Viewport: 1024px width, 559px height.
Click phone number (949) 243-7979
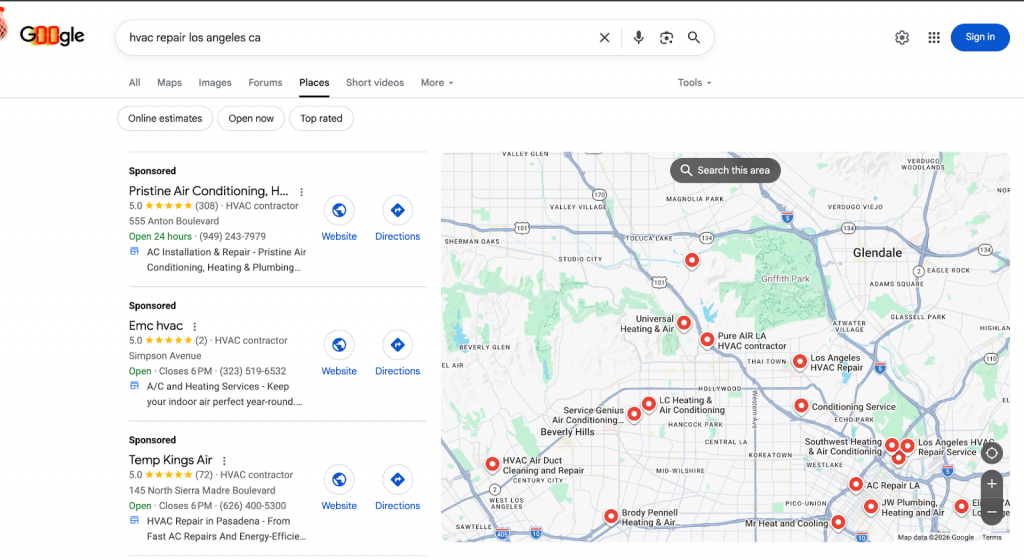(x=232, y=236)
